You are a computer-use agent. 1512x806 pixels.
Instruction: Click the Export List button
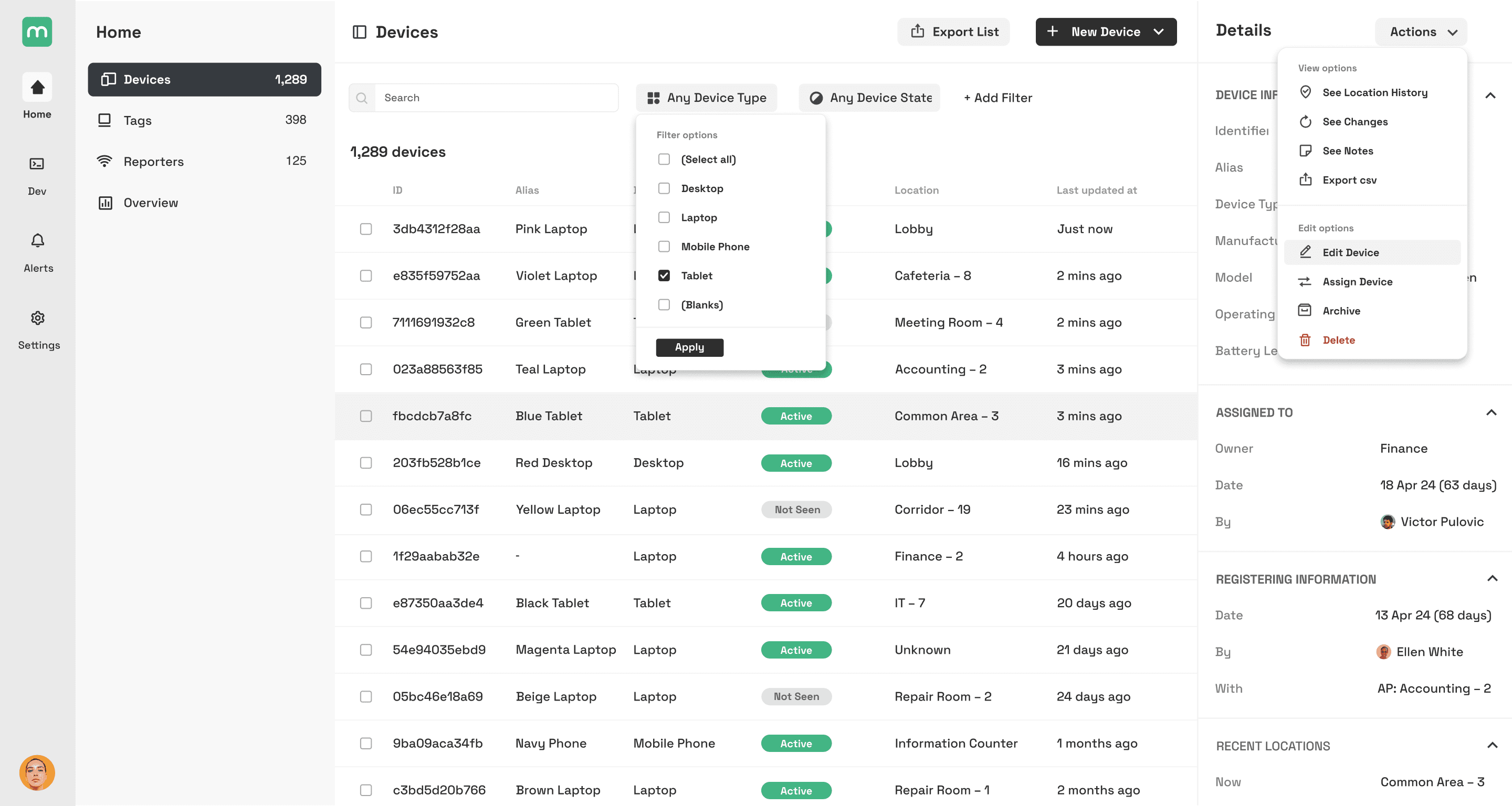tap(954, 31)
